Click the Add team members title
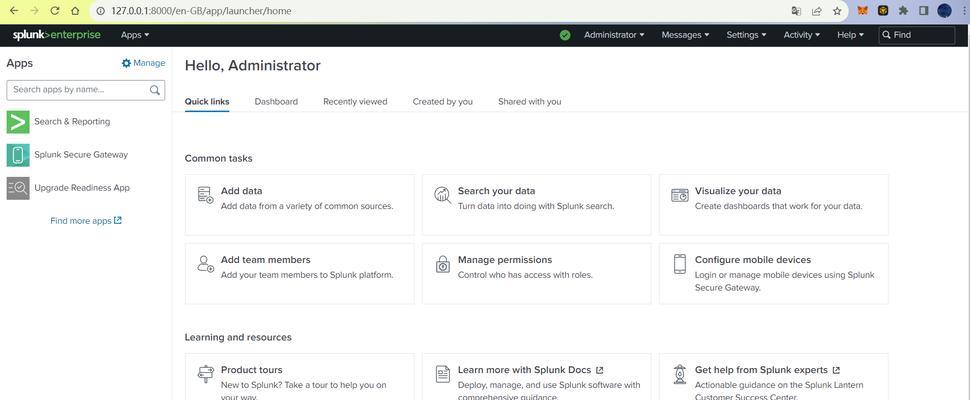Screen dimensions: 970x400 (x=265, y=260)
